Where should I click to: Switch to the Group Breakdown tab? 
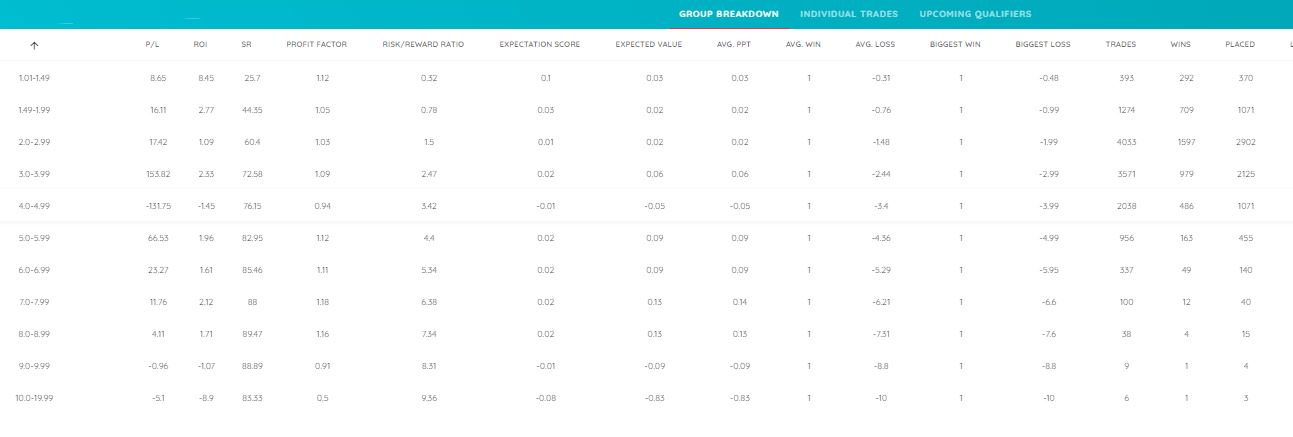pos(728,15)
